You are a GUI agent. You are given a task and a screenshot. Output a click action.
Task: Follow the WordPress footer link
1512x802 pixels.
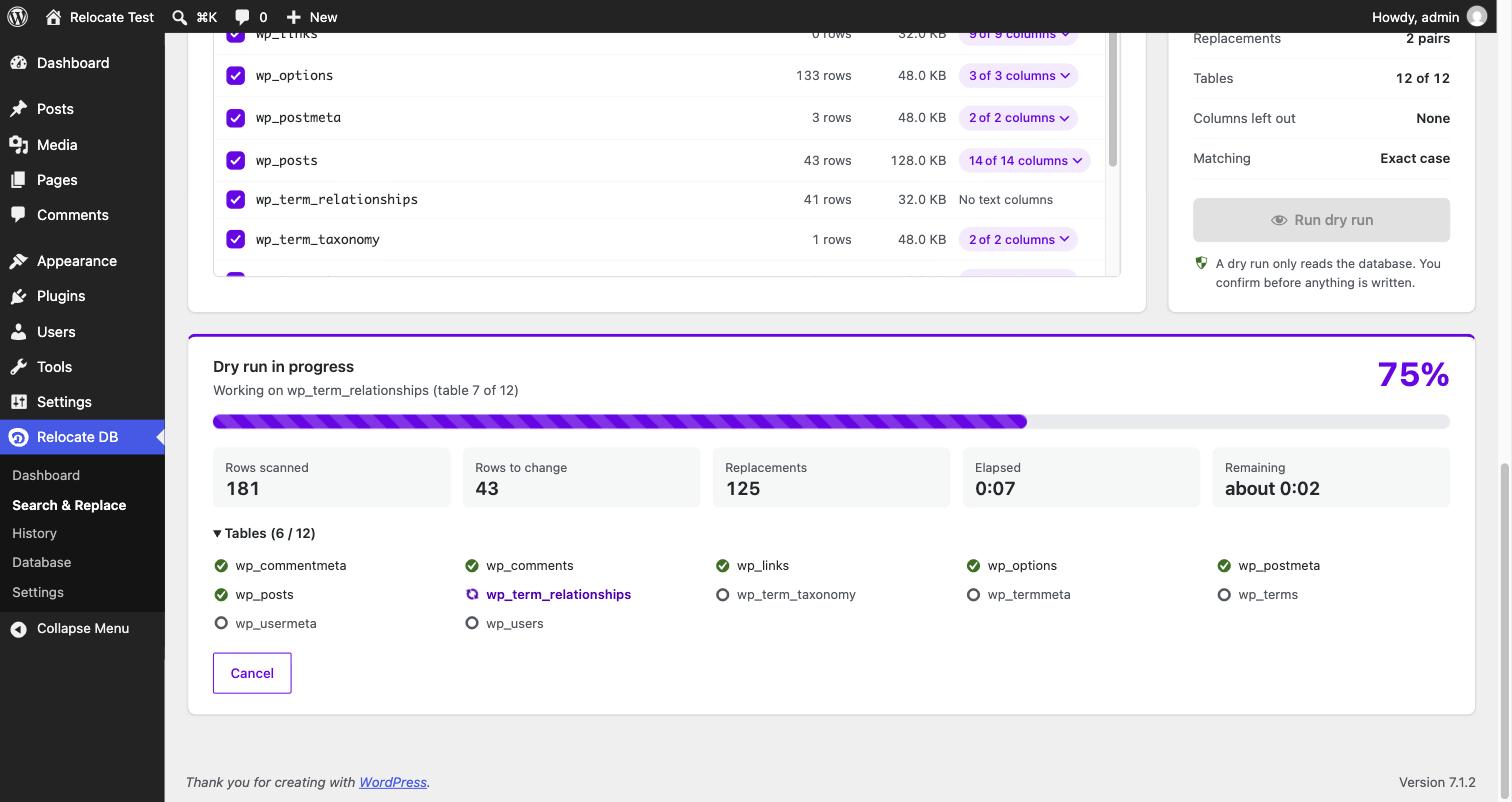coord(393,782)
